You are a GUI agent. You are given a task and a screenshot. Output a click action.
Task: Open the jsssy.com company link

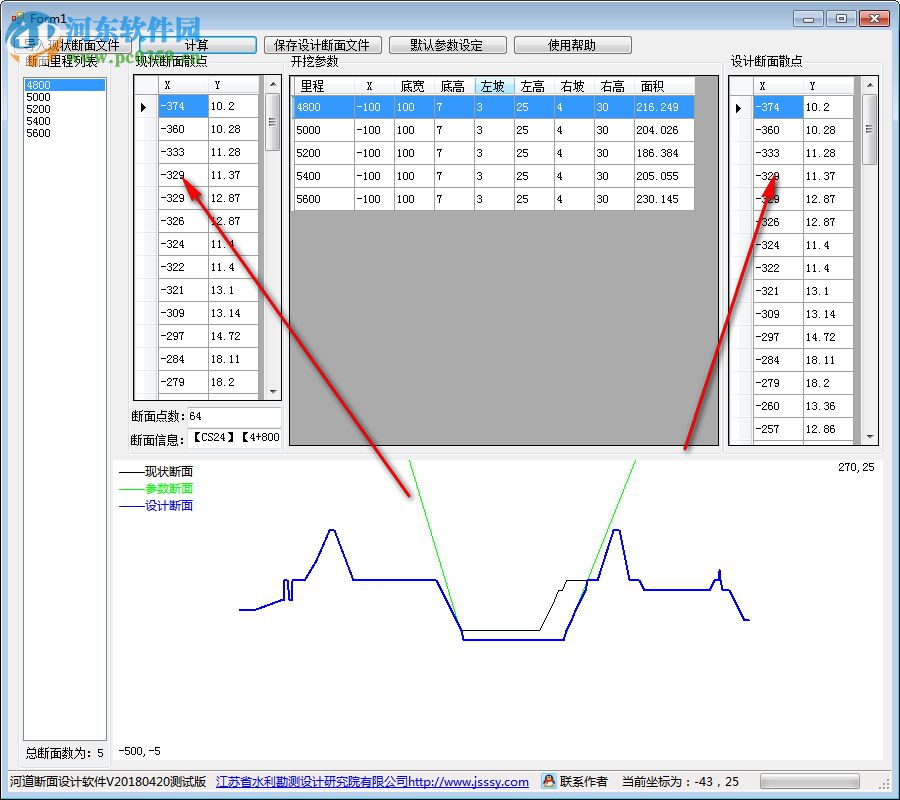(x=372, y=782)
